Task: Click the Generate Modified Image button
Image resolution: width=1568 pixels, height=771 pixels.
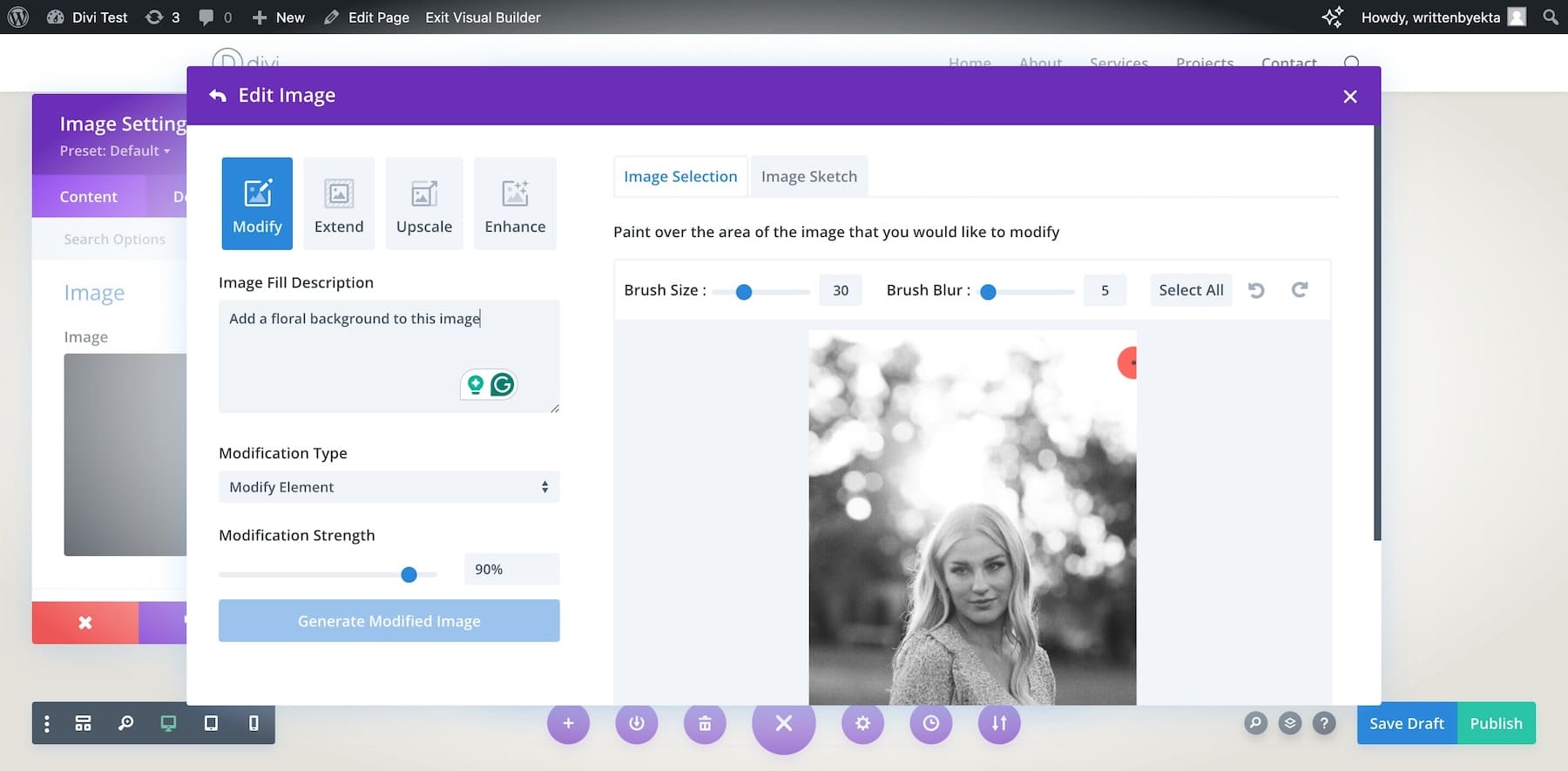Action: tap(389, 621)
